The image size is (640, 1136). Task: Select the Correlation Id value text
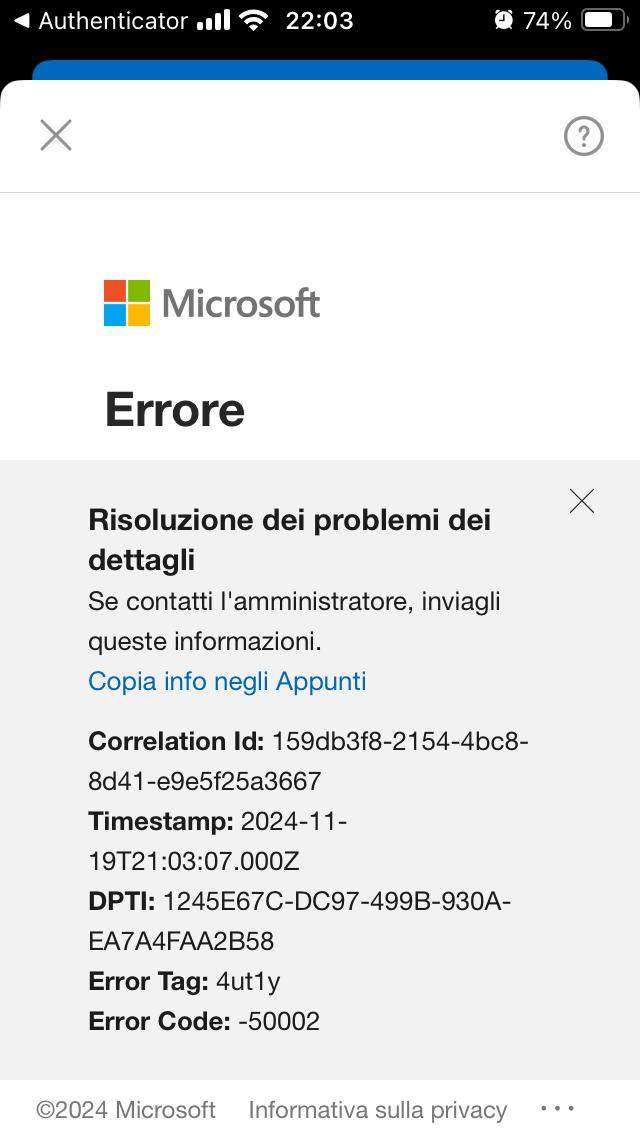point(308,761)
